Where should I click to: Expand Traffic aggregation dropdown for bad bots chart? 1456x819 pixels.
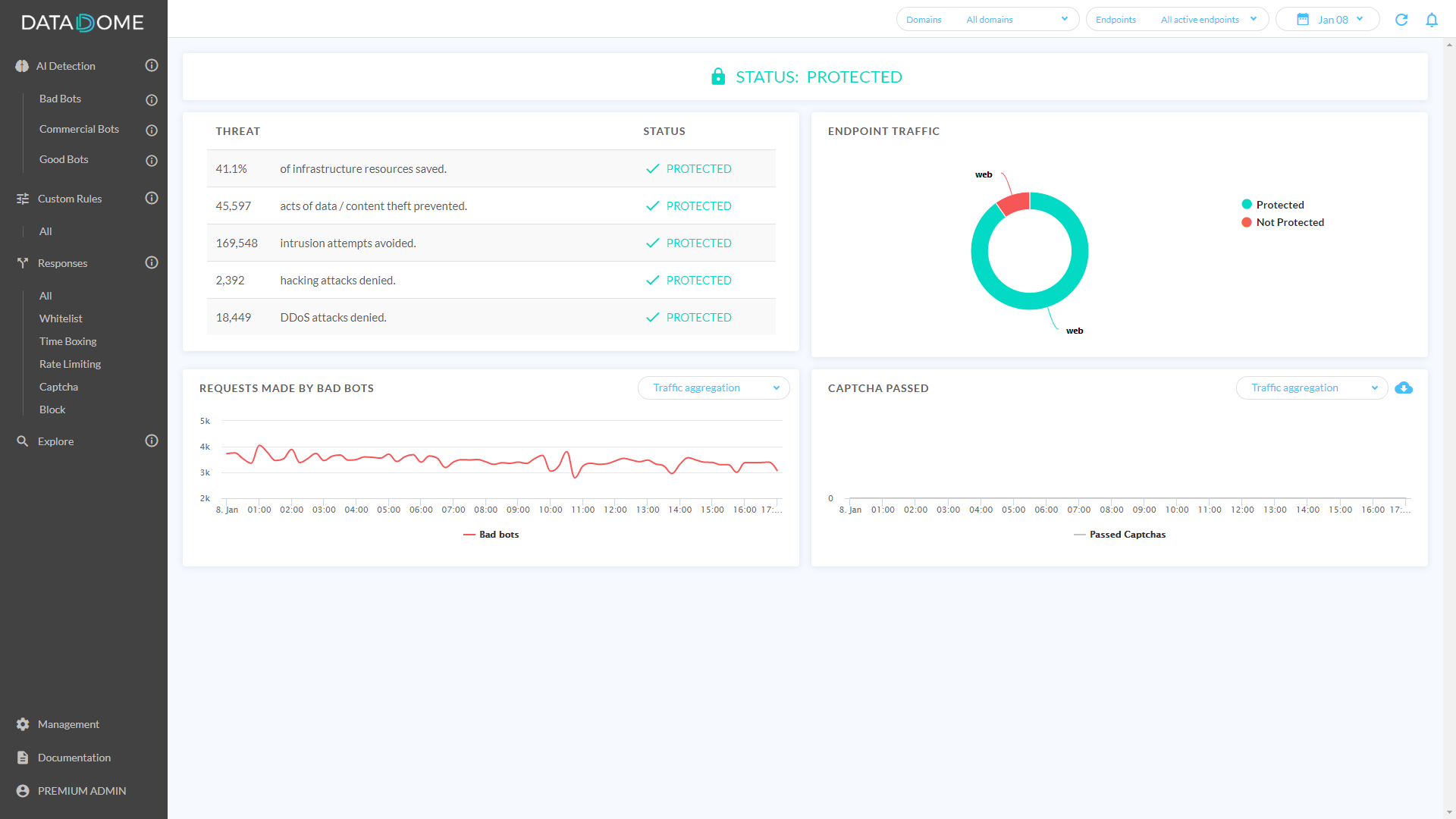(x=713, y=388)
